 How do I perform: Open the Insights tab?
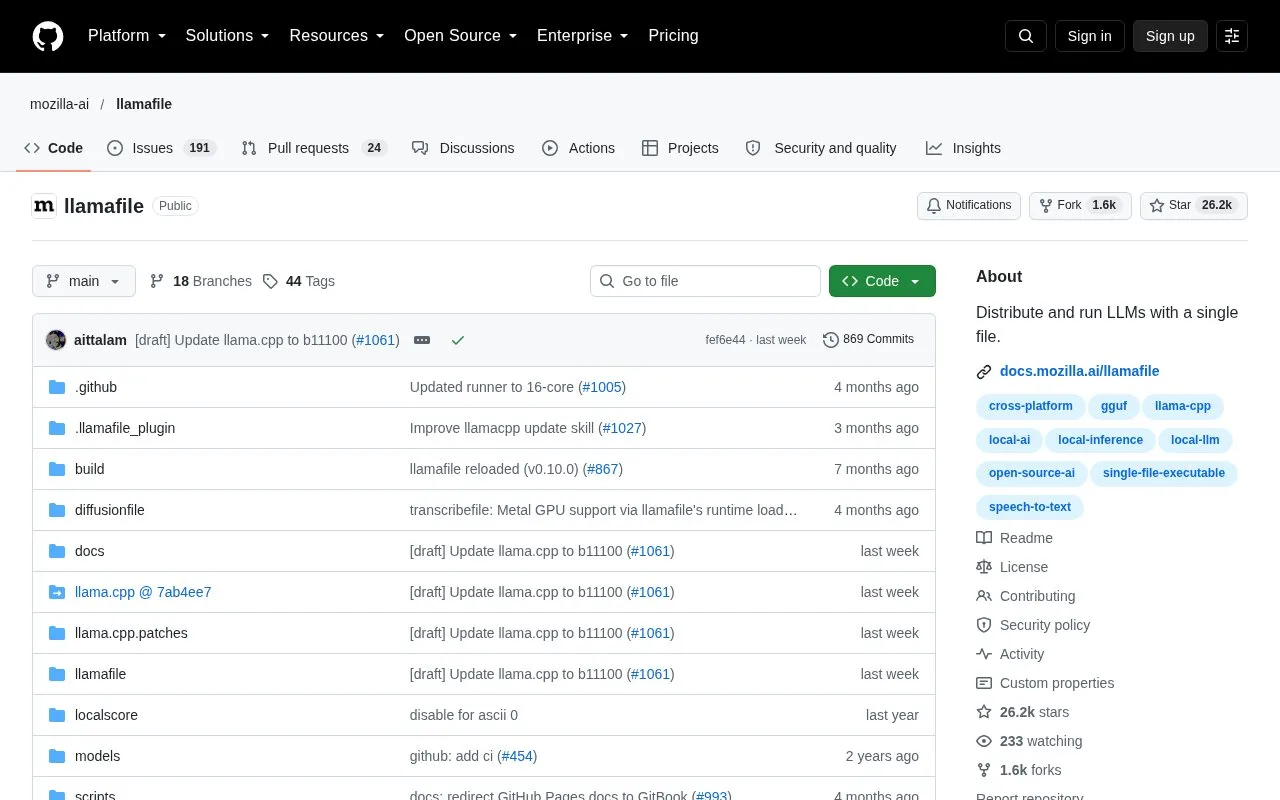tap(963, 148)
